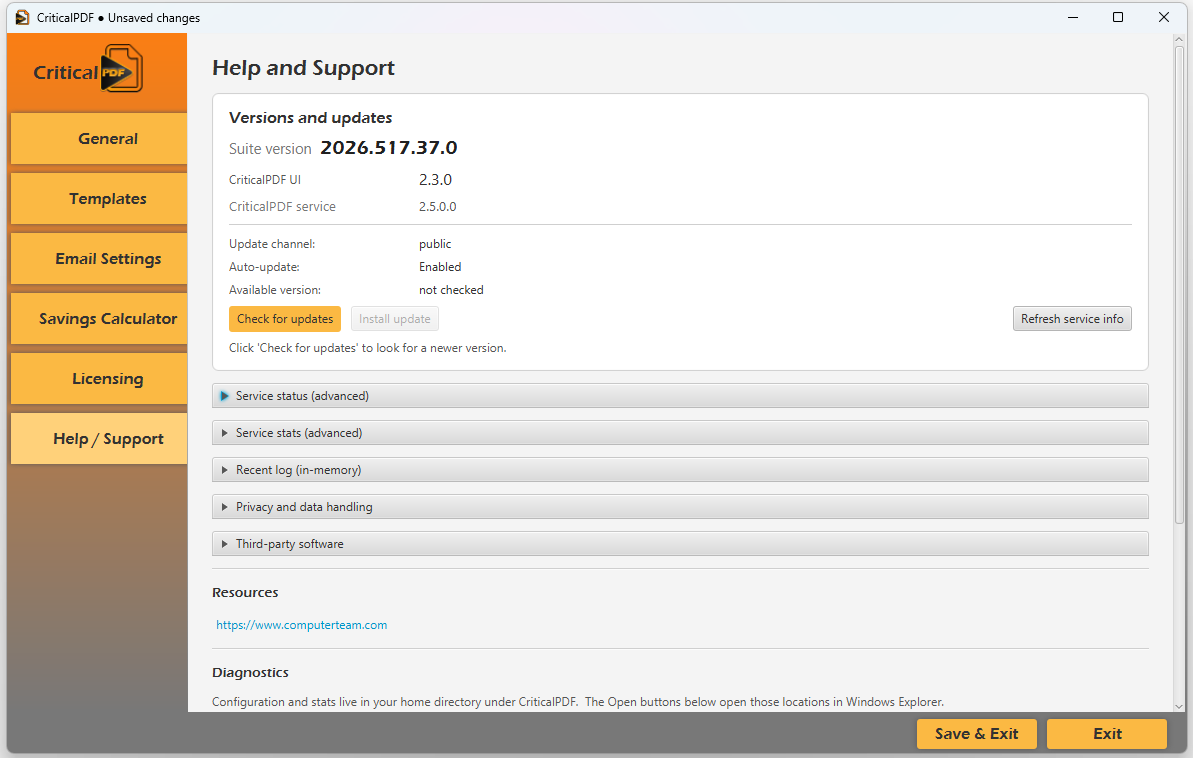Click the Resources heading
The width and height of the screenshot is (1193, 758).
click(x=245, y=592)
